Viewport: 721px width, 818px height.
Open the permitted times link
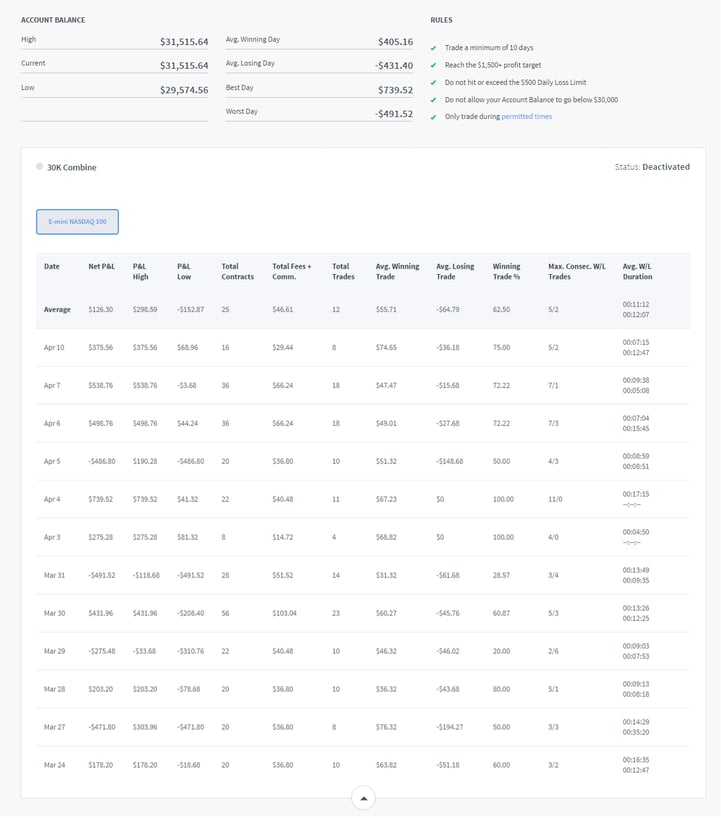[x=526, y=117]
